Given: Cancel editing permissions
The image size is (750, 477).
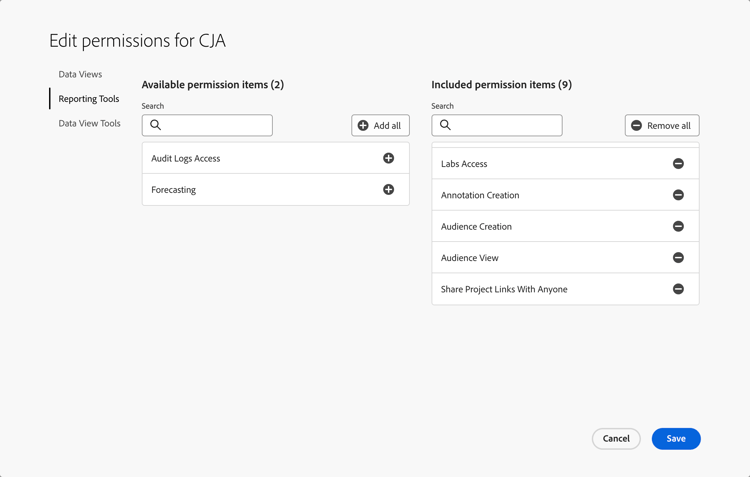Looking at the screenshot, I should coord(616,439).
